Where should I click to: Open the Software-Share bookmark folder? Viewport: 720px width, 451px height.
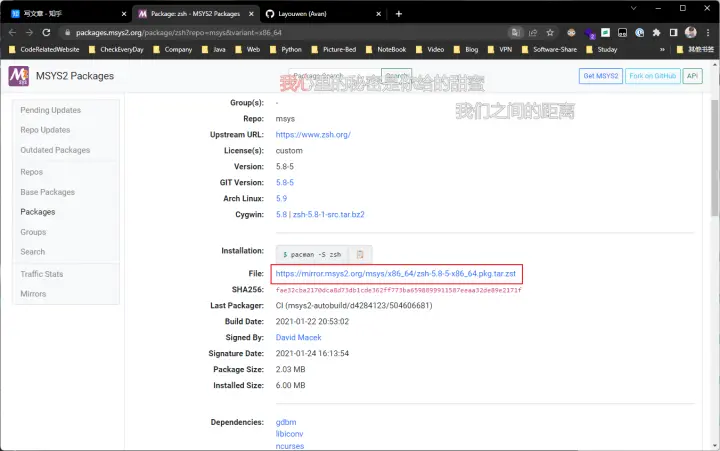tap(549, 50)
